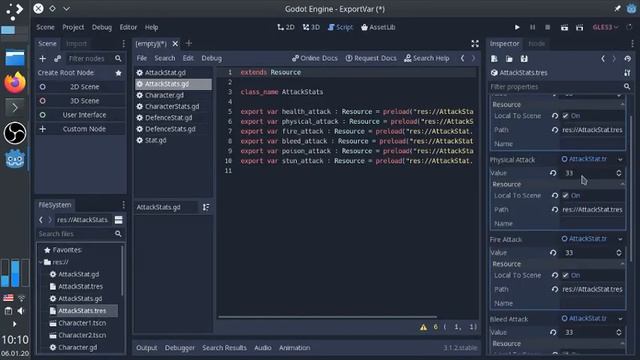
Task: Stop the running scene
Action: pos(548,27)
